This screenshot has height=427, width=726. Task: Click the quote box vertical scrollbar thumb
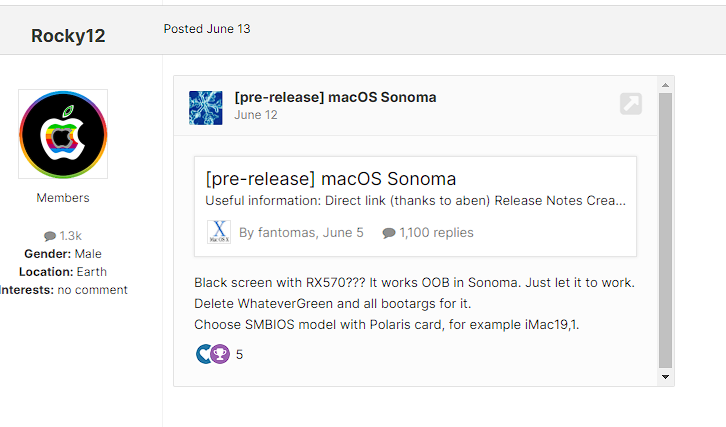tap(666, 230)
